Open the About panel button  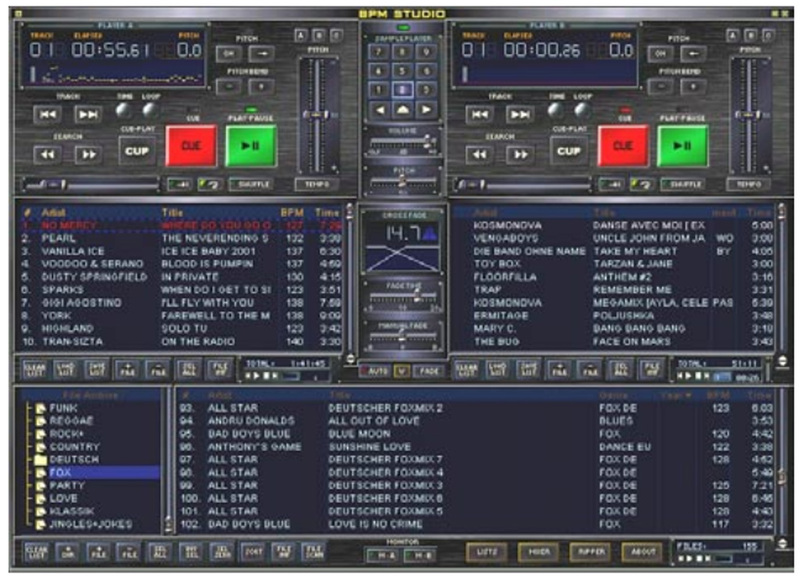[x=643, y=551]
